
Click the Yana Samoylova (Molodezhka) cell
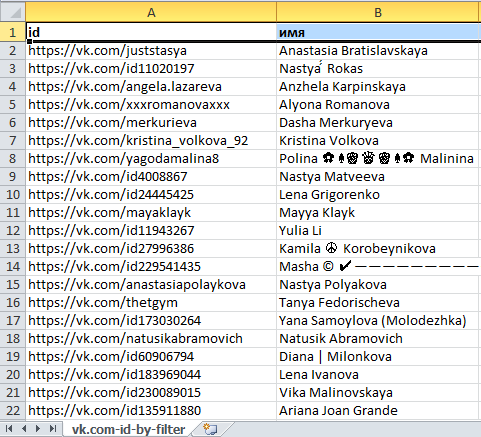(378, 321)
